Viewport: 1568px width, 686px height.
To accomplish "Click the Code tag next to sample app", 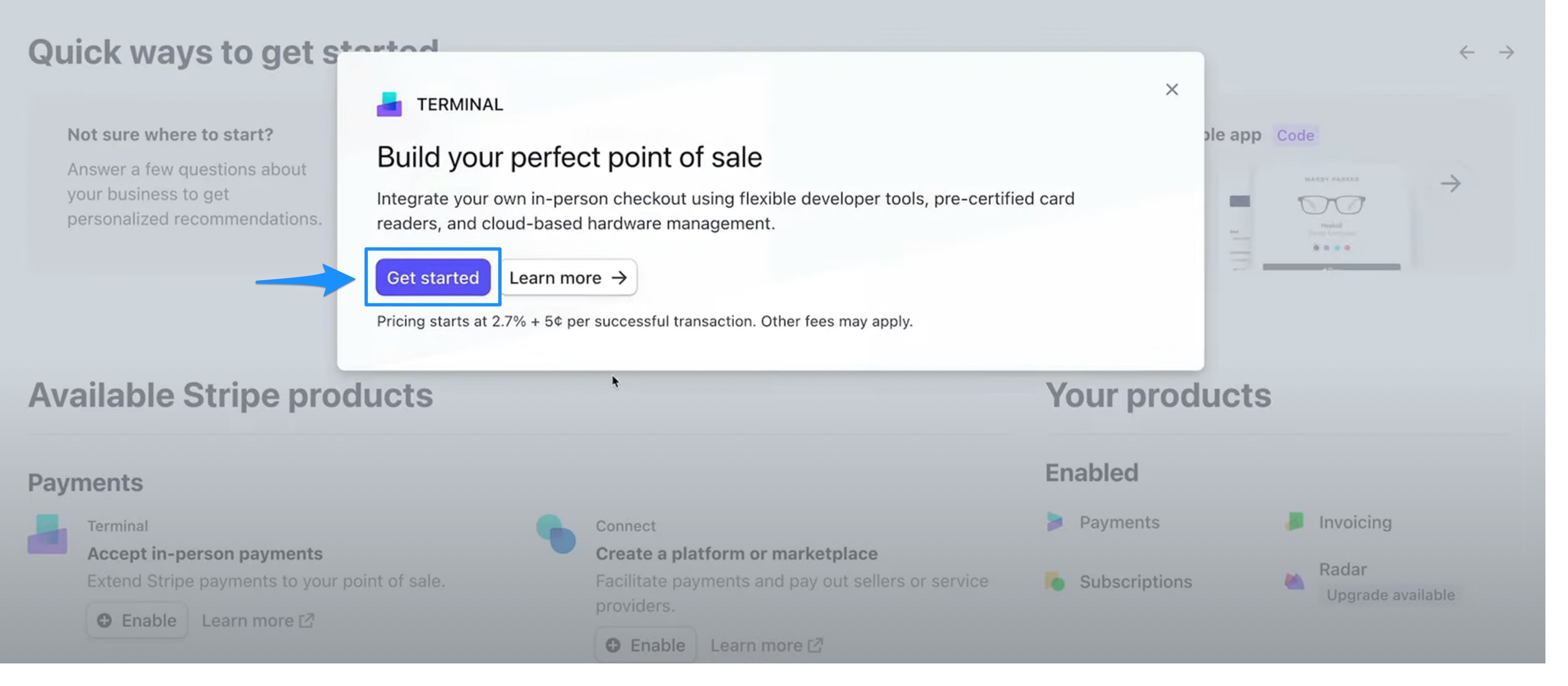I will [1295, 135].
